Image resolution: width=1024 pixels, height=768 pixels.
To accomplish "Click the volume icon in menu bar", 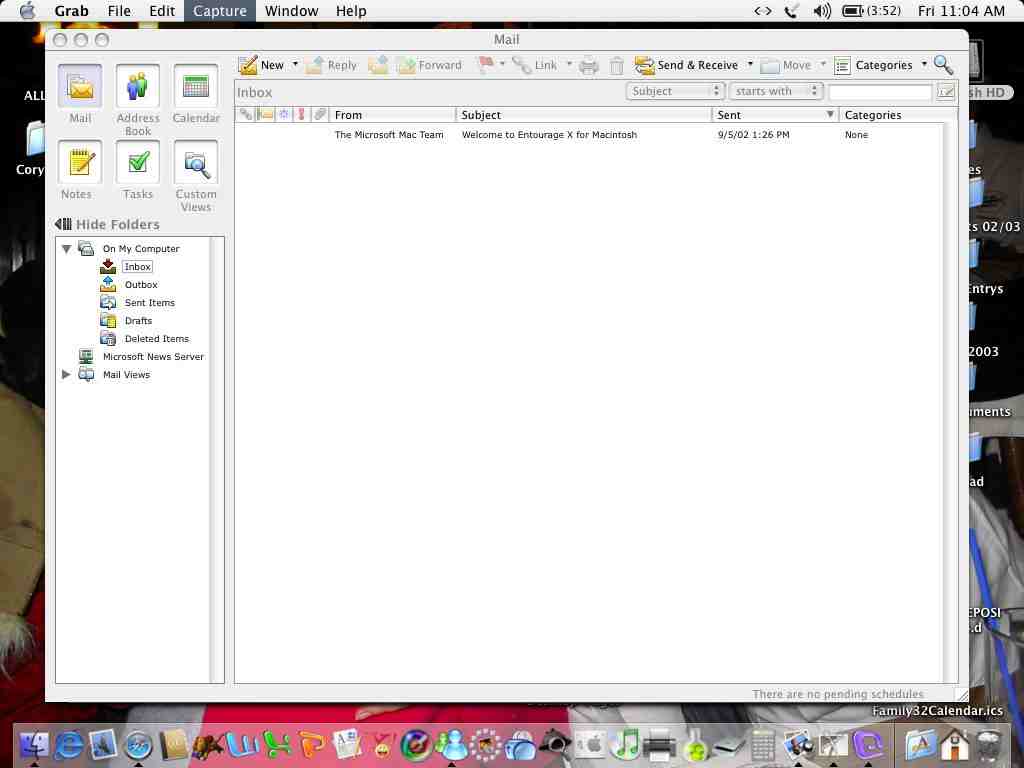I will click(x=822, y=11).
